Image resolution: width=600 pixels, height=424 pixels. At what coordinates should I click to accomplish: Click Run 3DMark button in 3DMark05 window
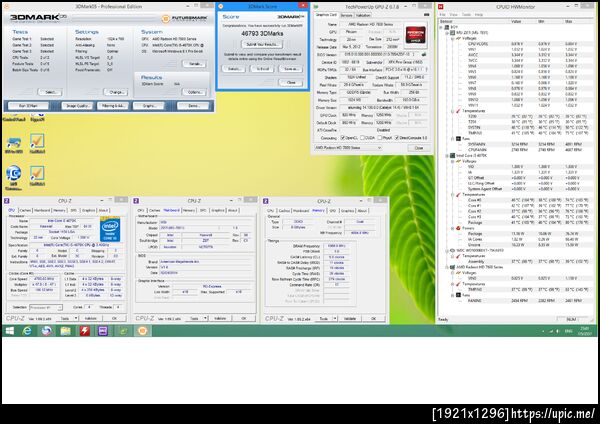click(28, 106)
